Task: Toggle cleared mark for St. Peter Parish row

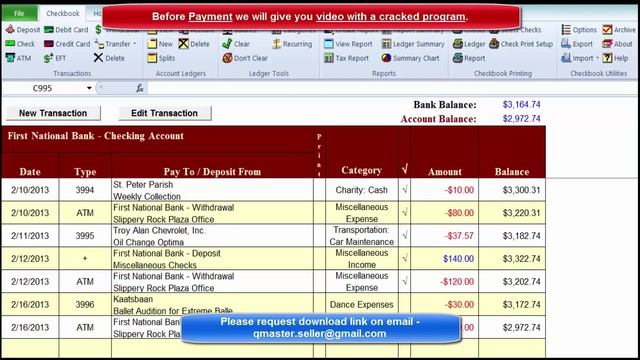Action: point(404,190)
